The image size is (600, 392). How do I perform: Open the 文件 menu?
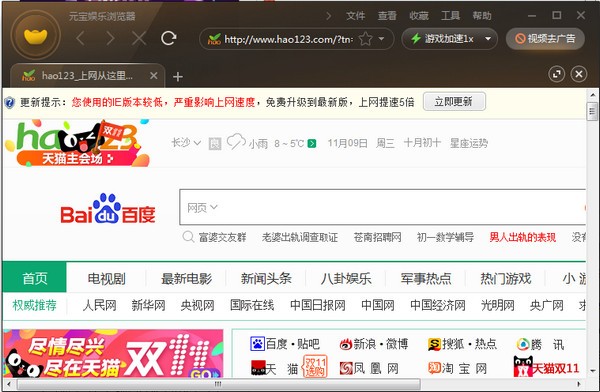tap(355, 16)
